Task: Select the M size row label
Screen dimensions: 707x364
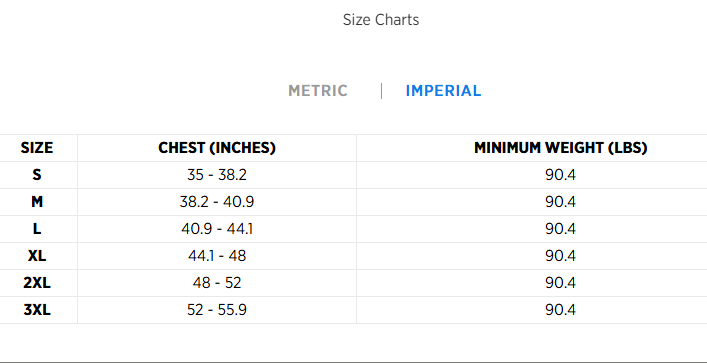Action: click(37, 202)
